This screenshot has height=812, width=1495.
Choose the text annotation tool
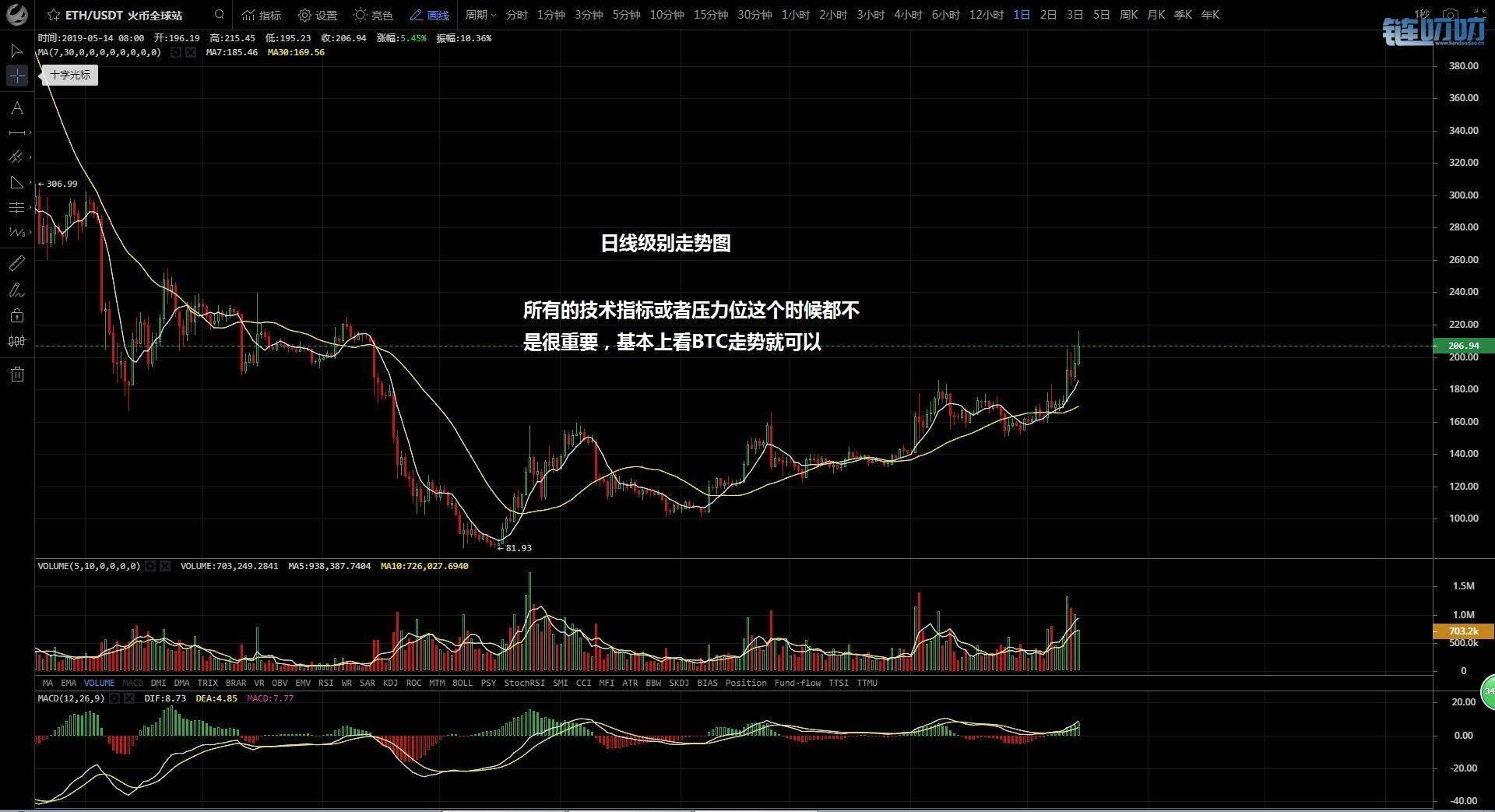tap(16, 108)
